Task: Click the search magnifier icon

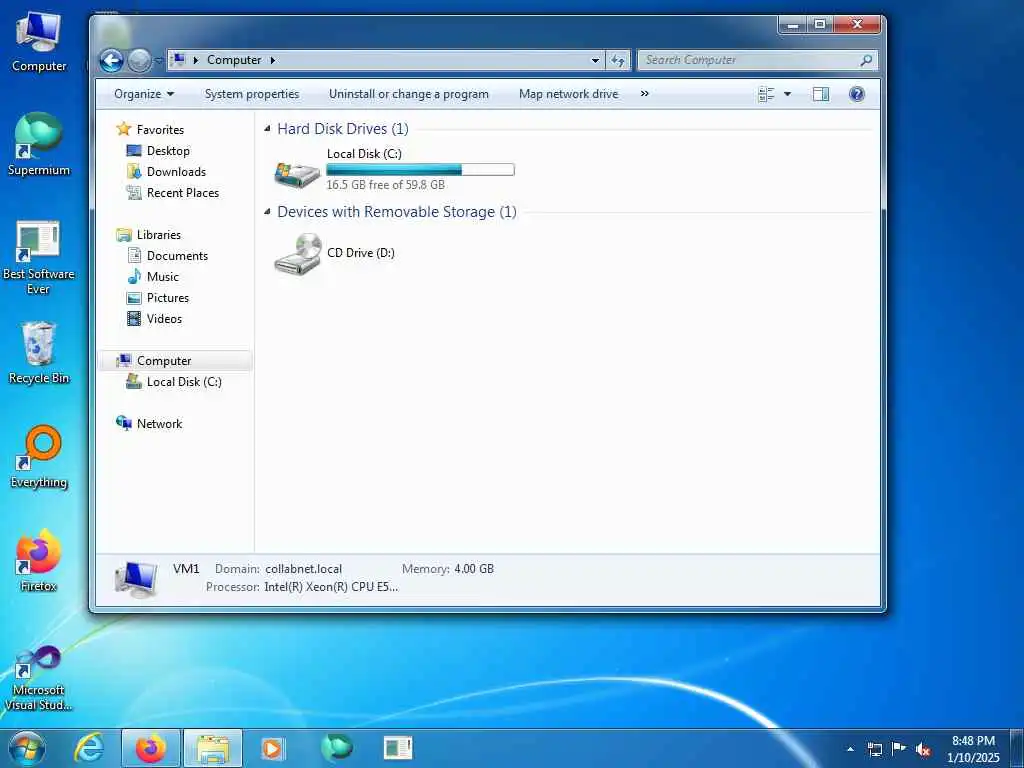Action: click(866, 60)
